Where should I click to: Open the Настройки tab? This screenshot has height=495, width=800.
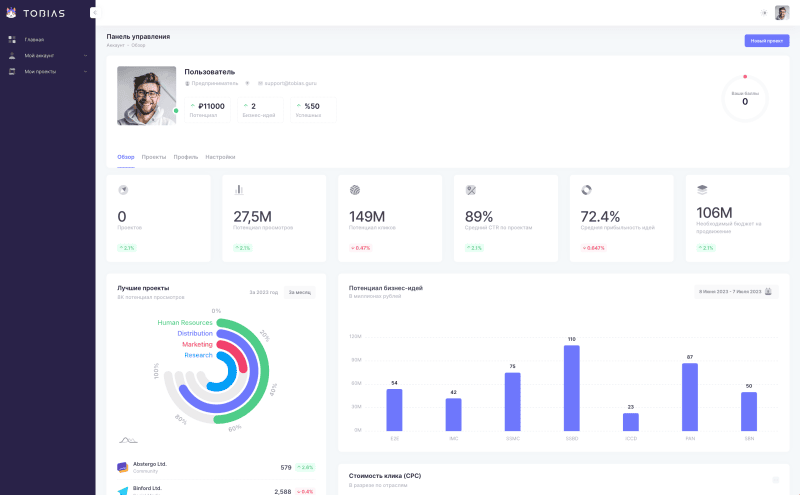click(x=220, y=157)
